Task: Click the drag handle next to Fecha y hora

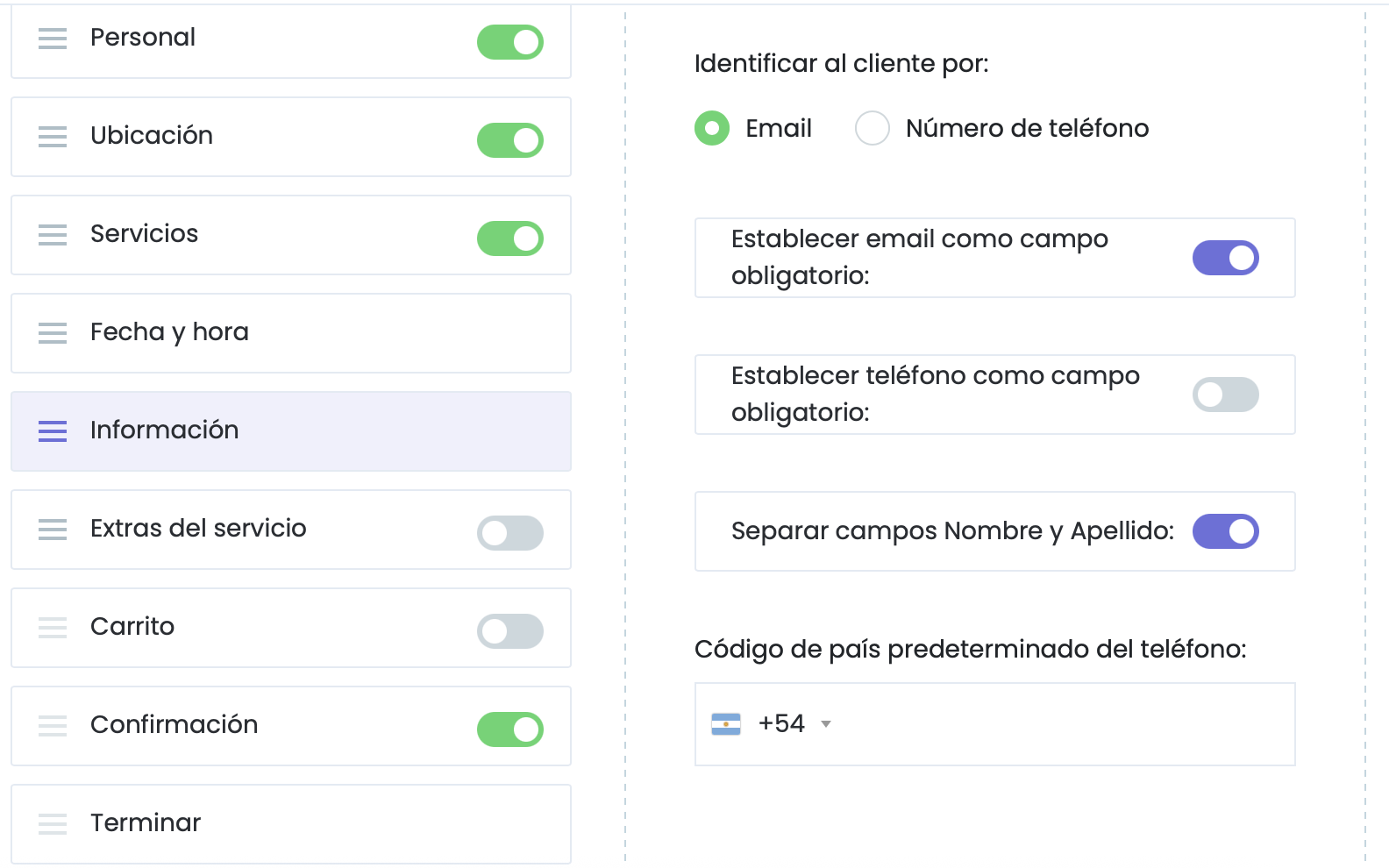Action: point(53,333)
